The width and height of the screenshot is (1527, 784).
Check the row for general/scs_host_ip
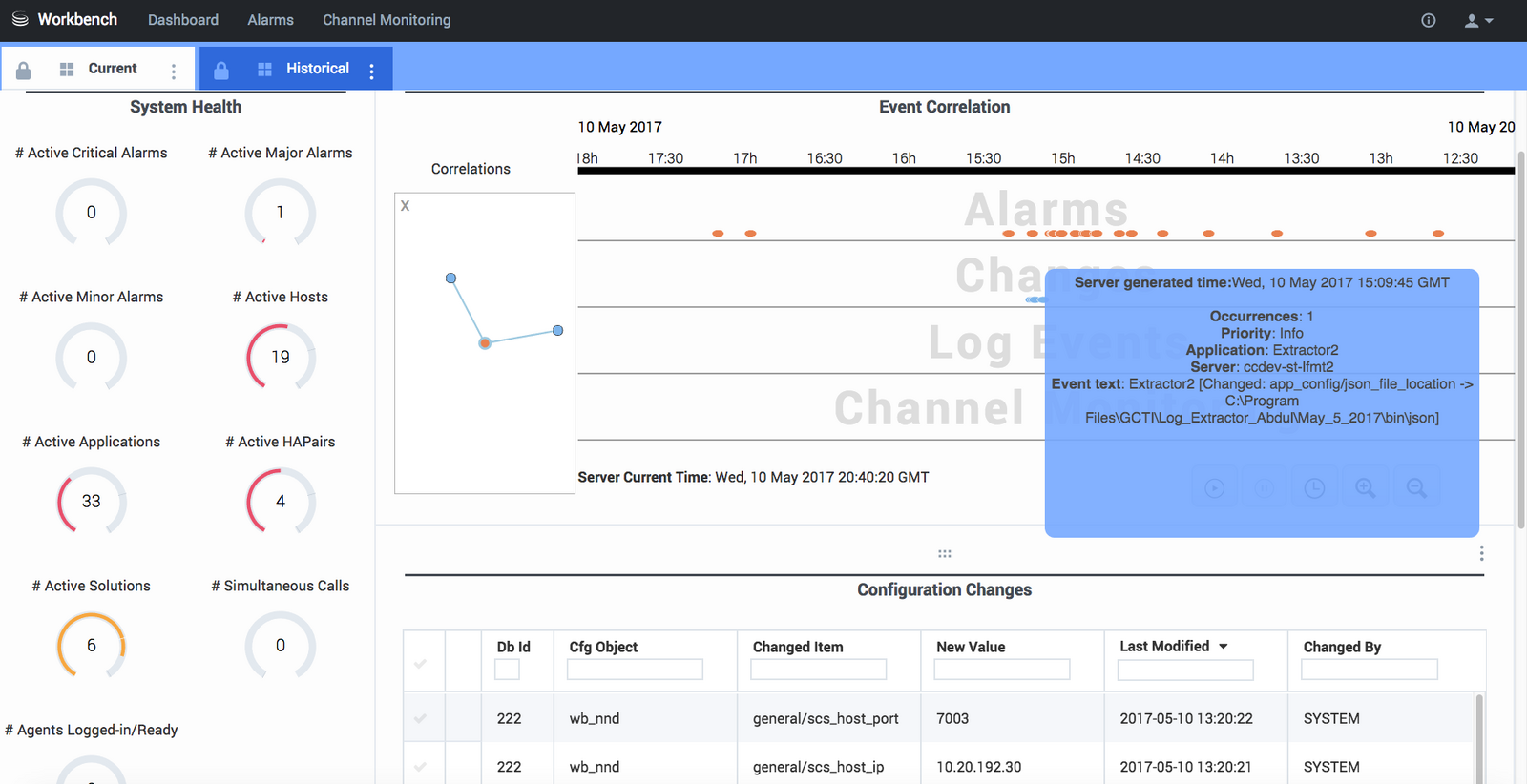[420, 766]
